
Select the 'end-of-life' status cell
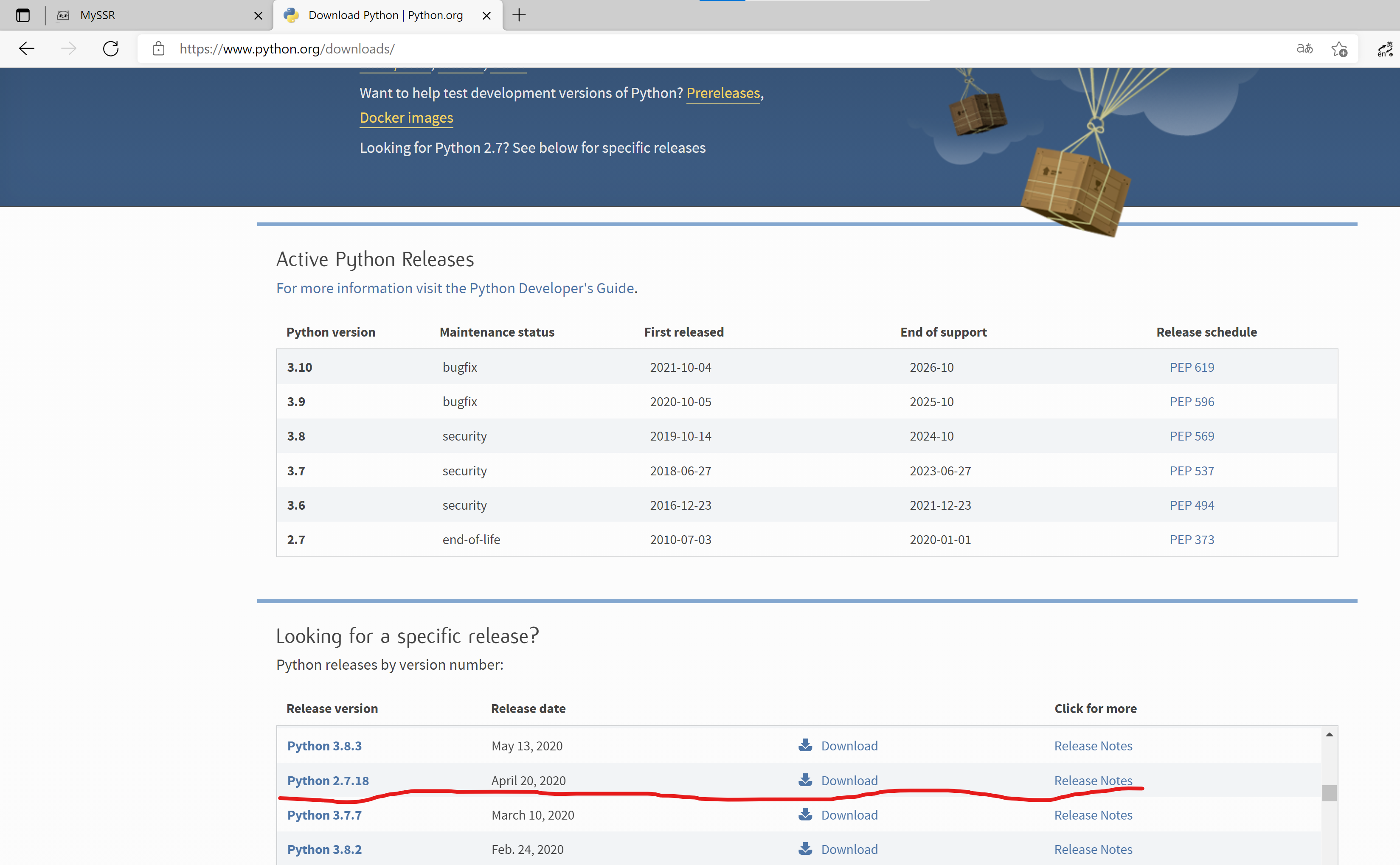click(x=472, y=539)
